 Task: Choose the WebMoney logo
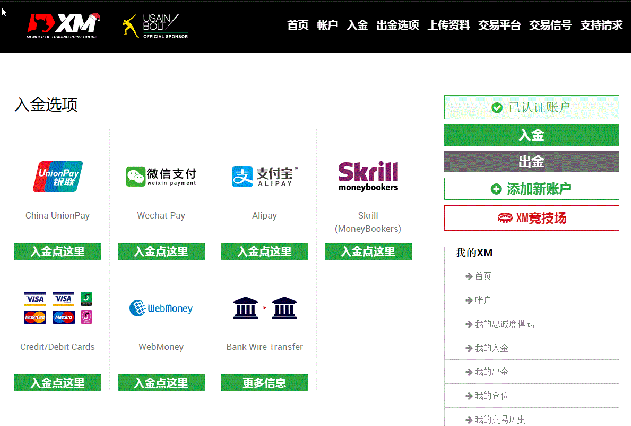pos(161,308)
